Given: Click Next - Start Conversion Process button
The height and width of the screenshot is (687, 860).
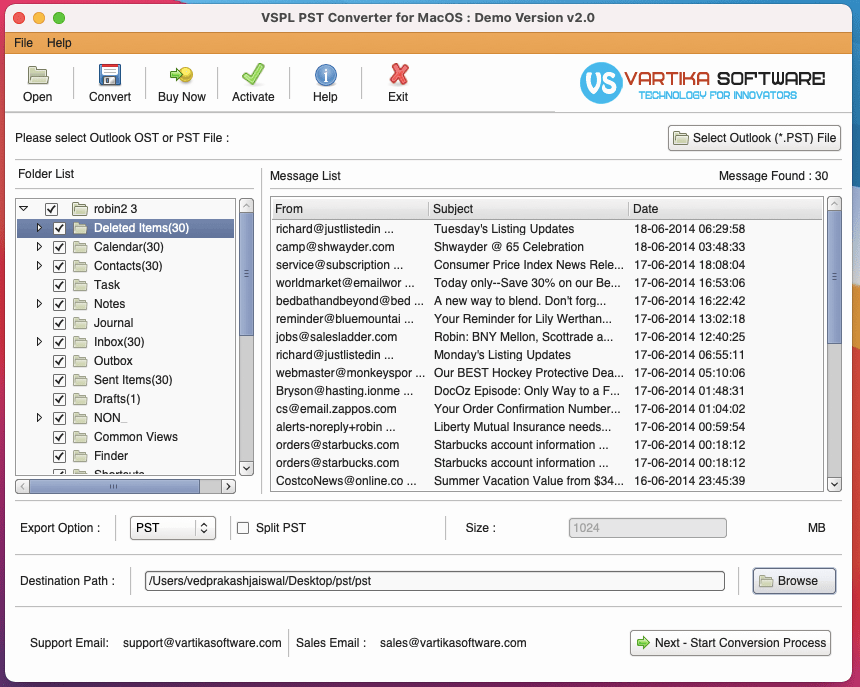Looking at the screenshot, I should pyautogui.click(x=731, y=643).
